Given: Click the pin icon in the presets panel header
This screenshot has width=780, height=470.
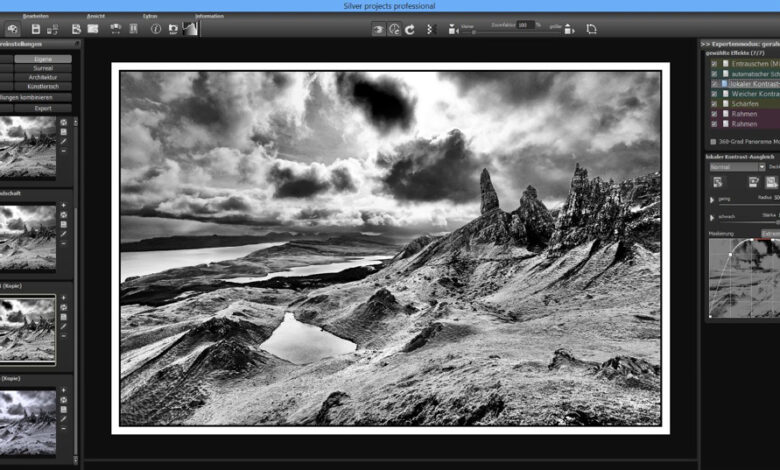Looking at the screenshot, I should [x=77, y=44].
